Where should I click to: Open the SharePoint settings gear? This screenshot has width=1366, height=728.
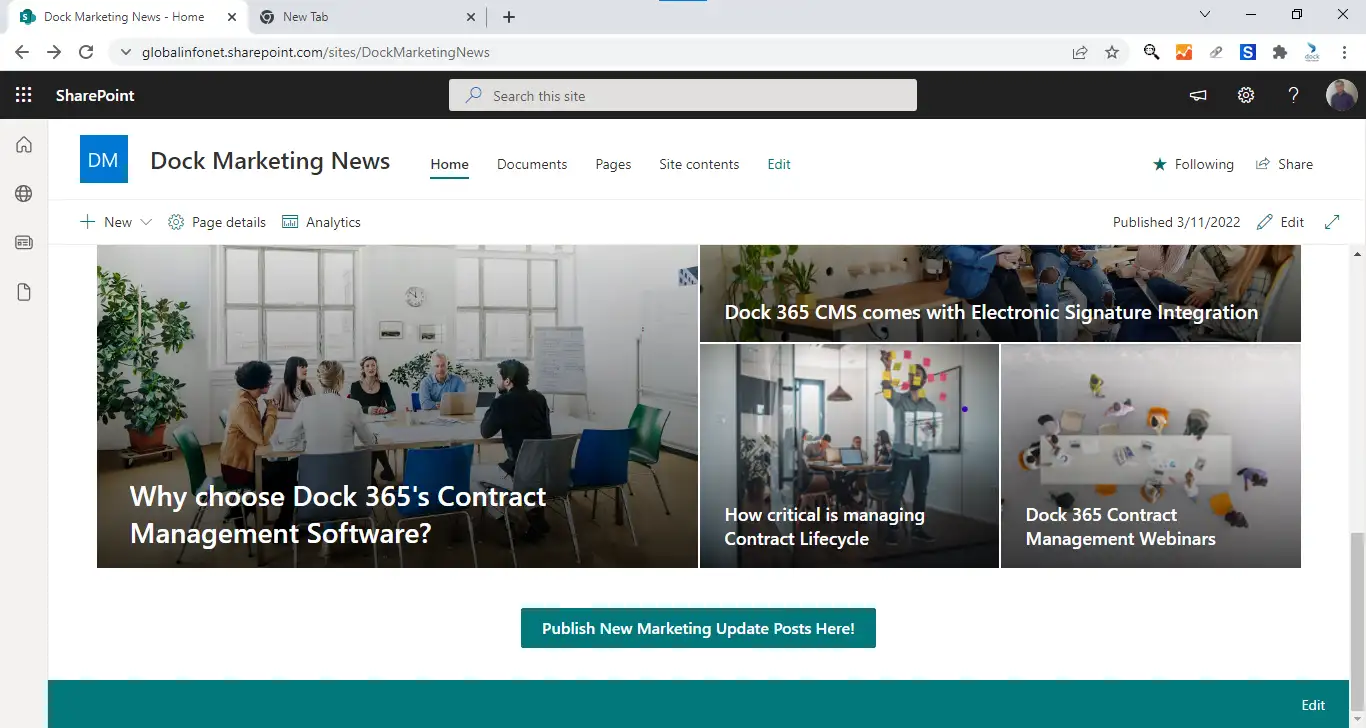pyautogui.click(x=1245, y=95)
